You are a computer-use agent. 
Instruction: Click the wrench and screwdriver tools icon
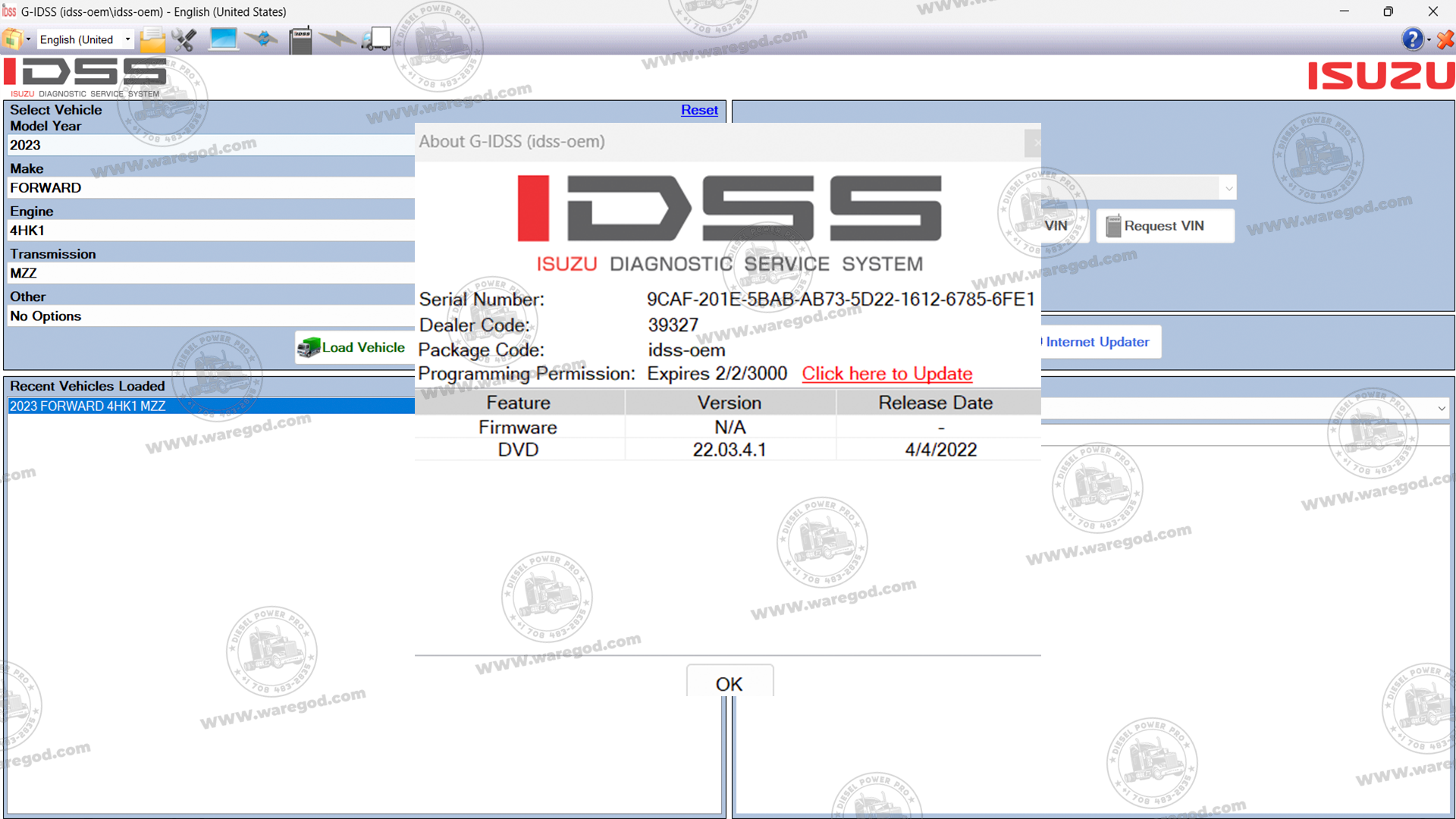[184, 39]
